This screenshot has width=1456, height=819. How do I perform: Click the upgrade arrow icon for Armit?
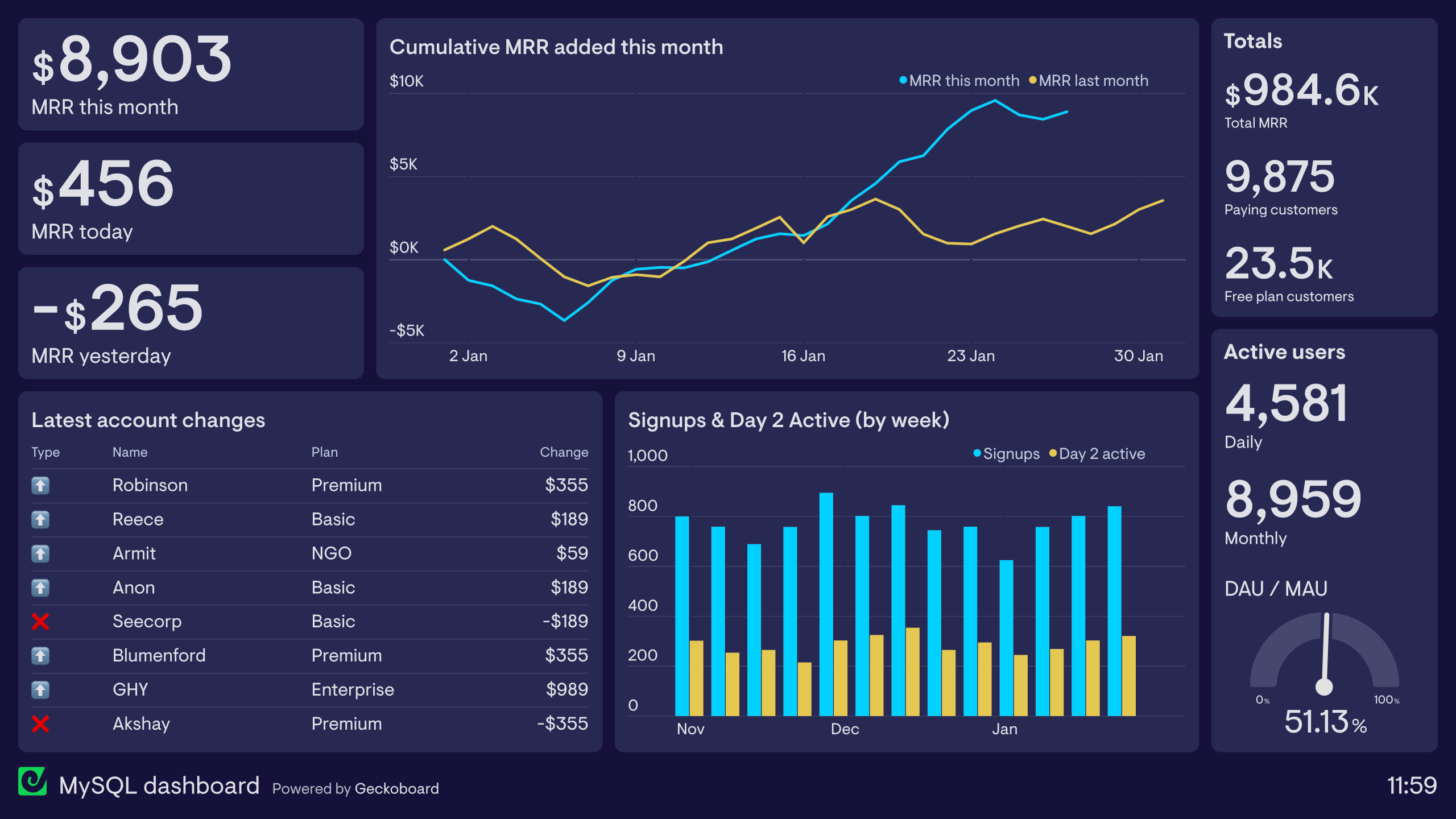coord(40,553)
